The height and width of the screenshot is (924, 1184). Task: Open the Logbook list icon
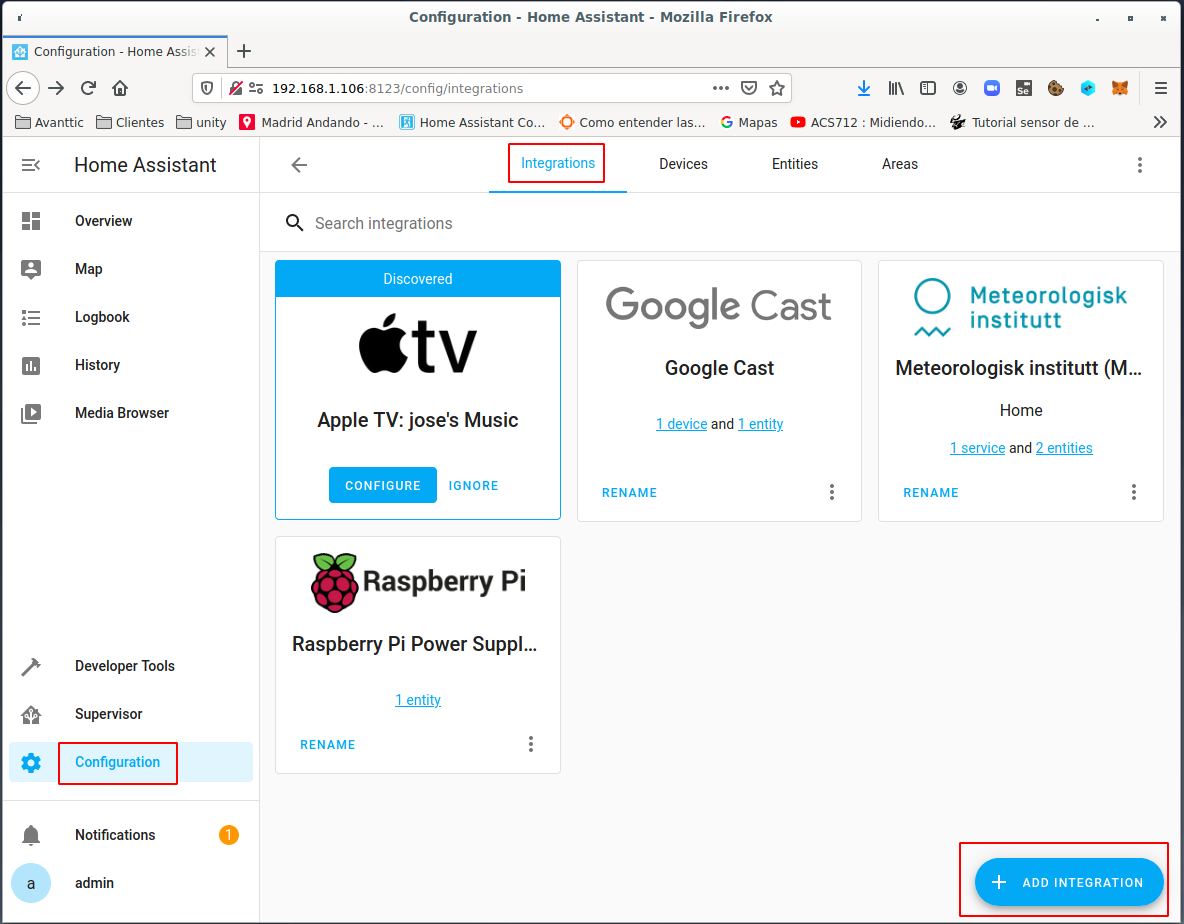[31, 317]
